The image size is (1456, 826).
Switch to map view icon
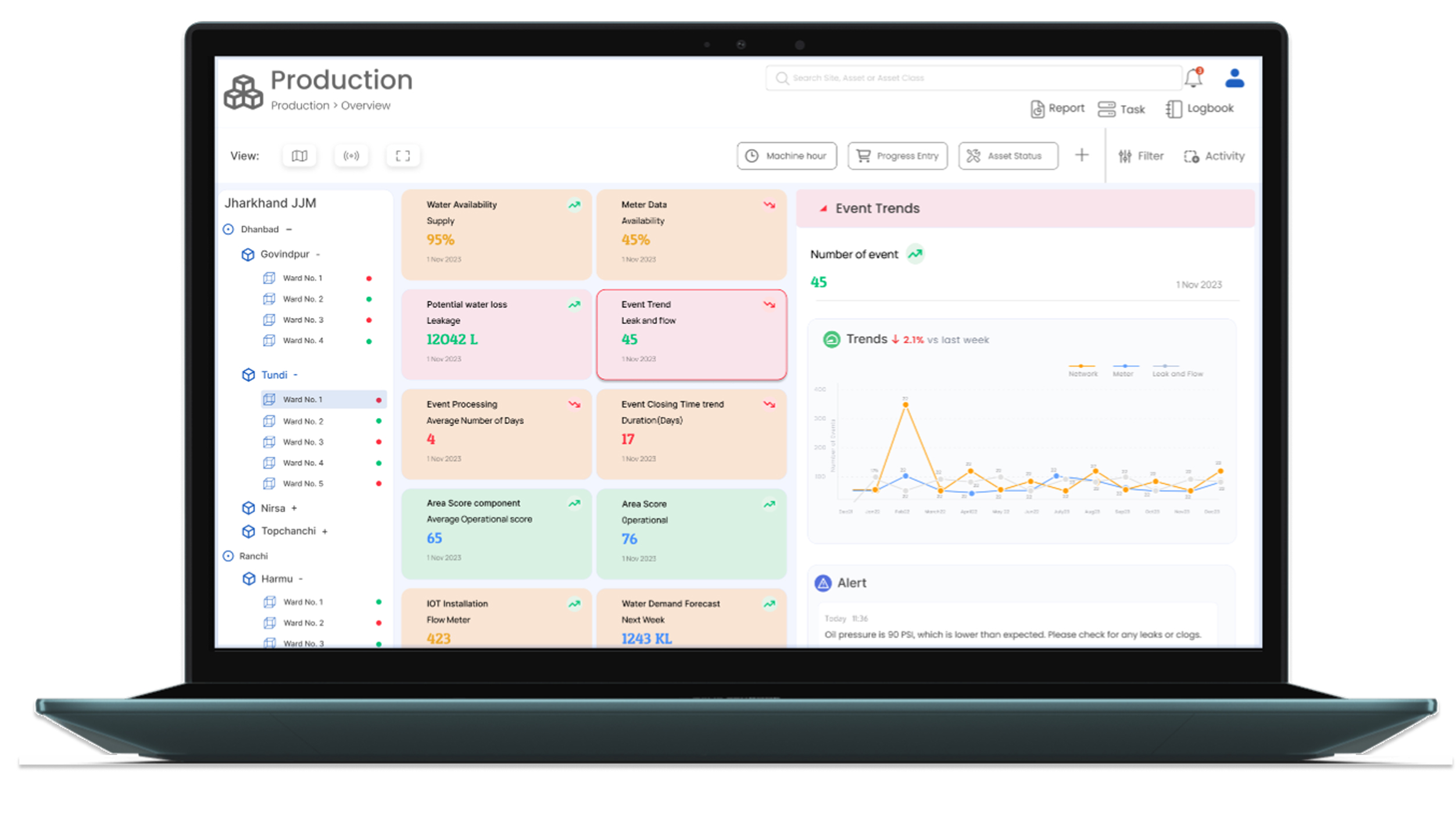tap(299, 156)
